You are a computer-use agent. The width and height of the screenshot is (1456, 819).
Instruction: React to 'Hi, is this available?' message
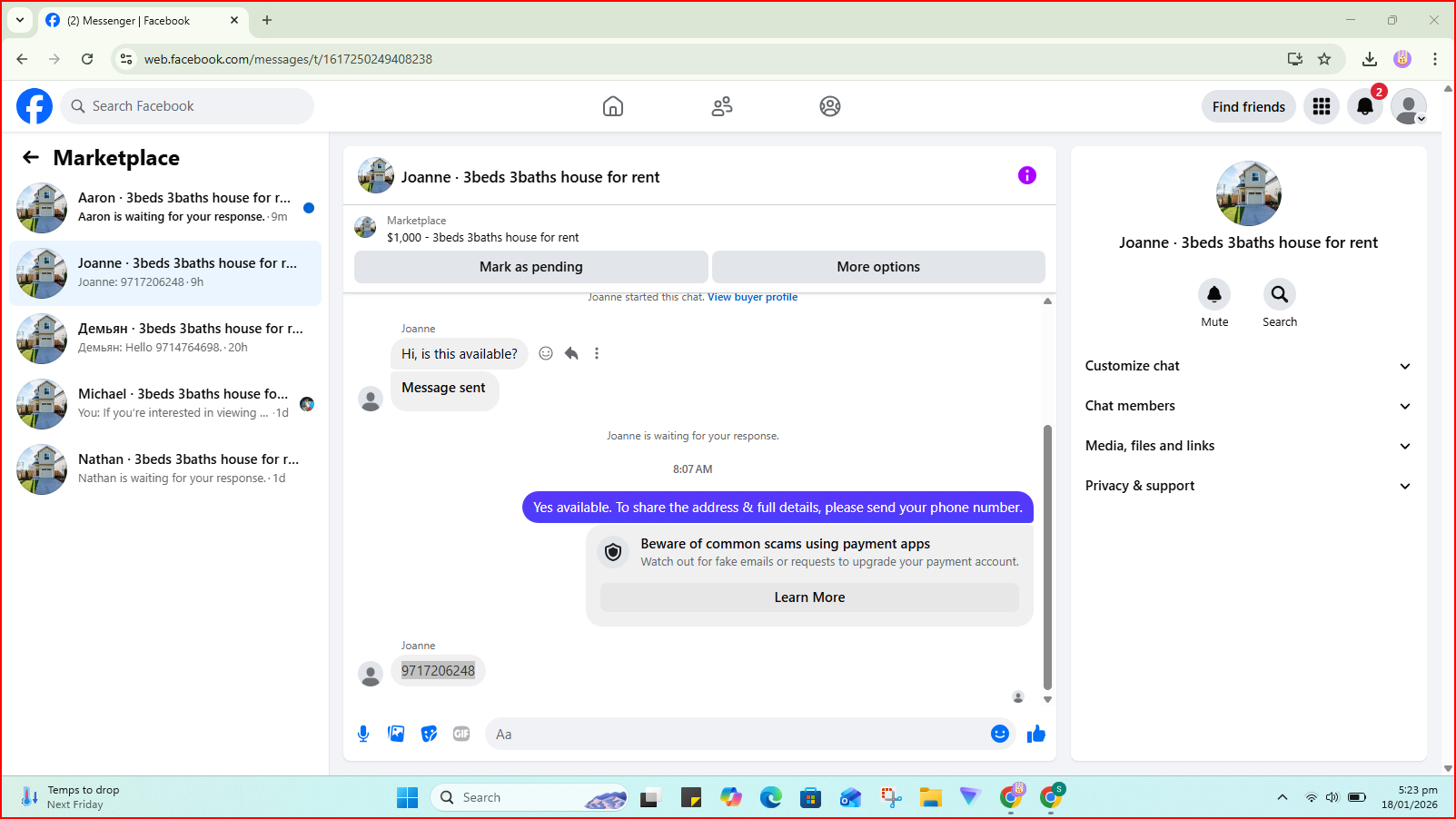546,353
